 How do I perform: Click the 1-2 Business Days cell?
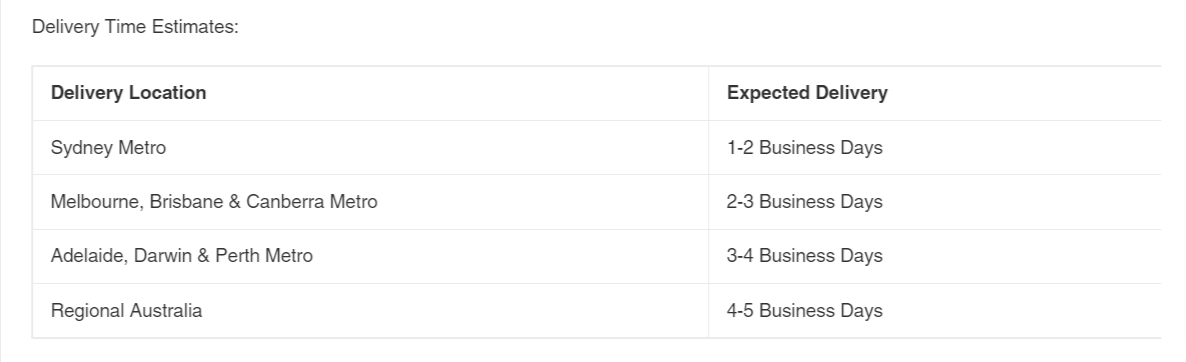point(935,147)
